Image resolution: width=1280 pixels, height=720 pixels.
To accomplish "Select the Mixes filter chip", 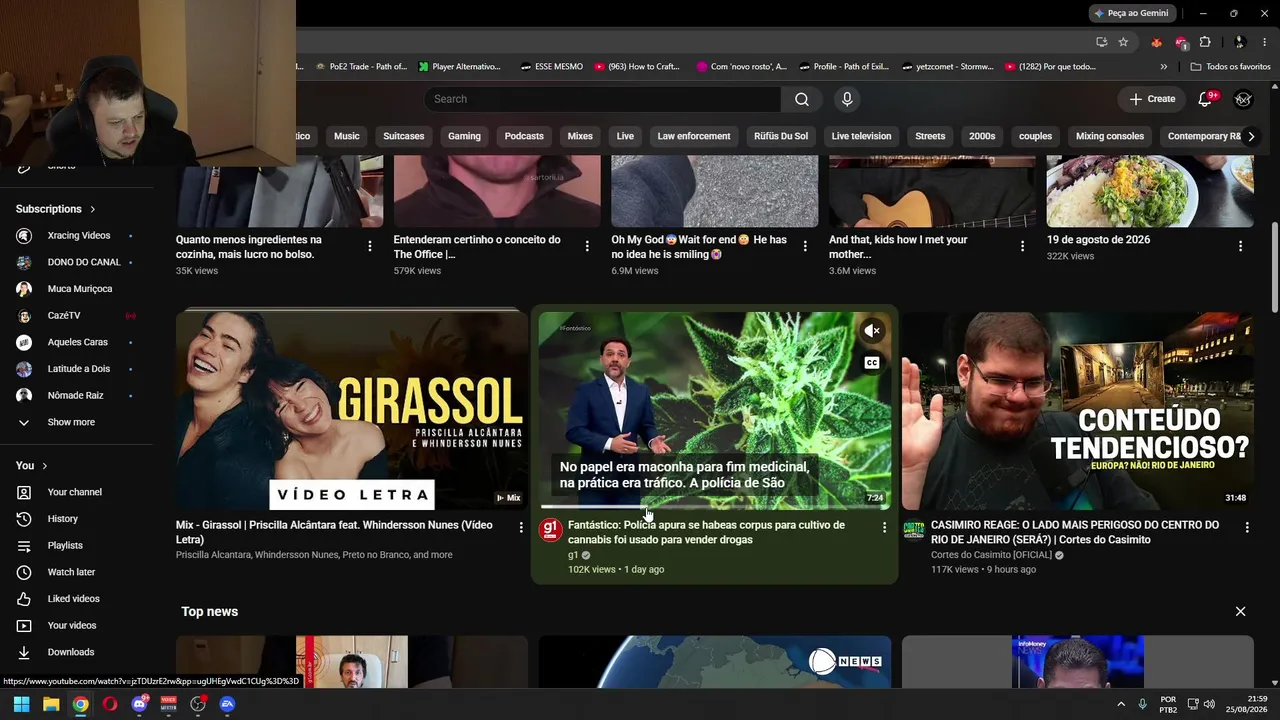I will tap(580, 136).
